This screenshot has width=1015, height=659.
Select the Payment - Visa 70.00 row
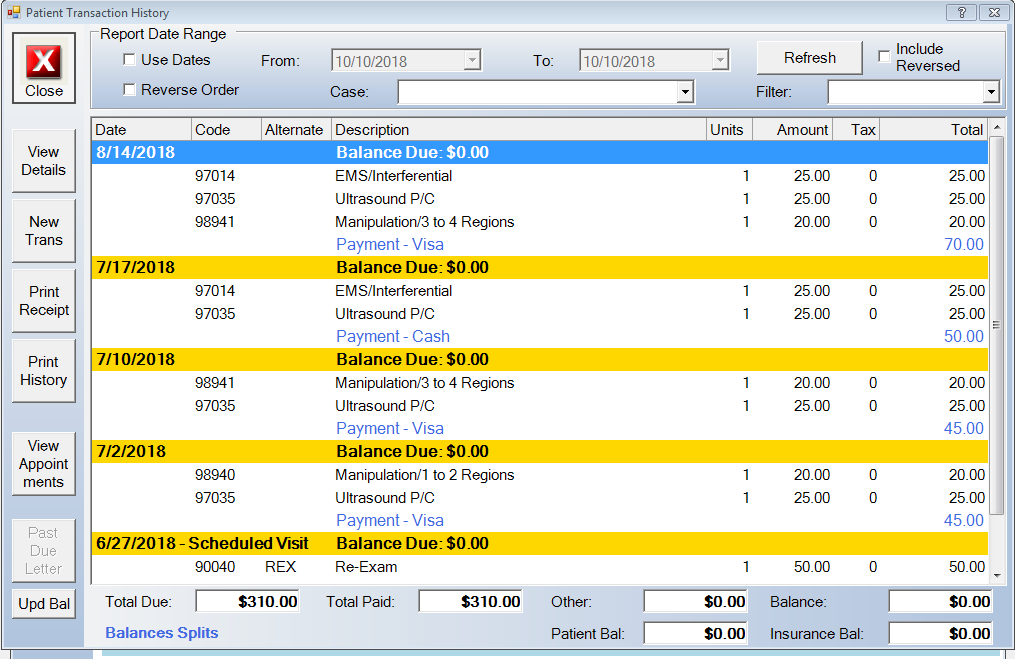[540, 245]
